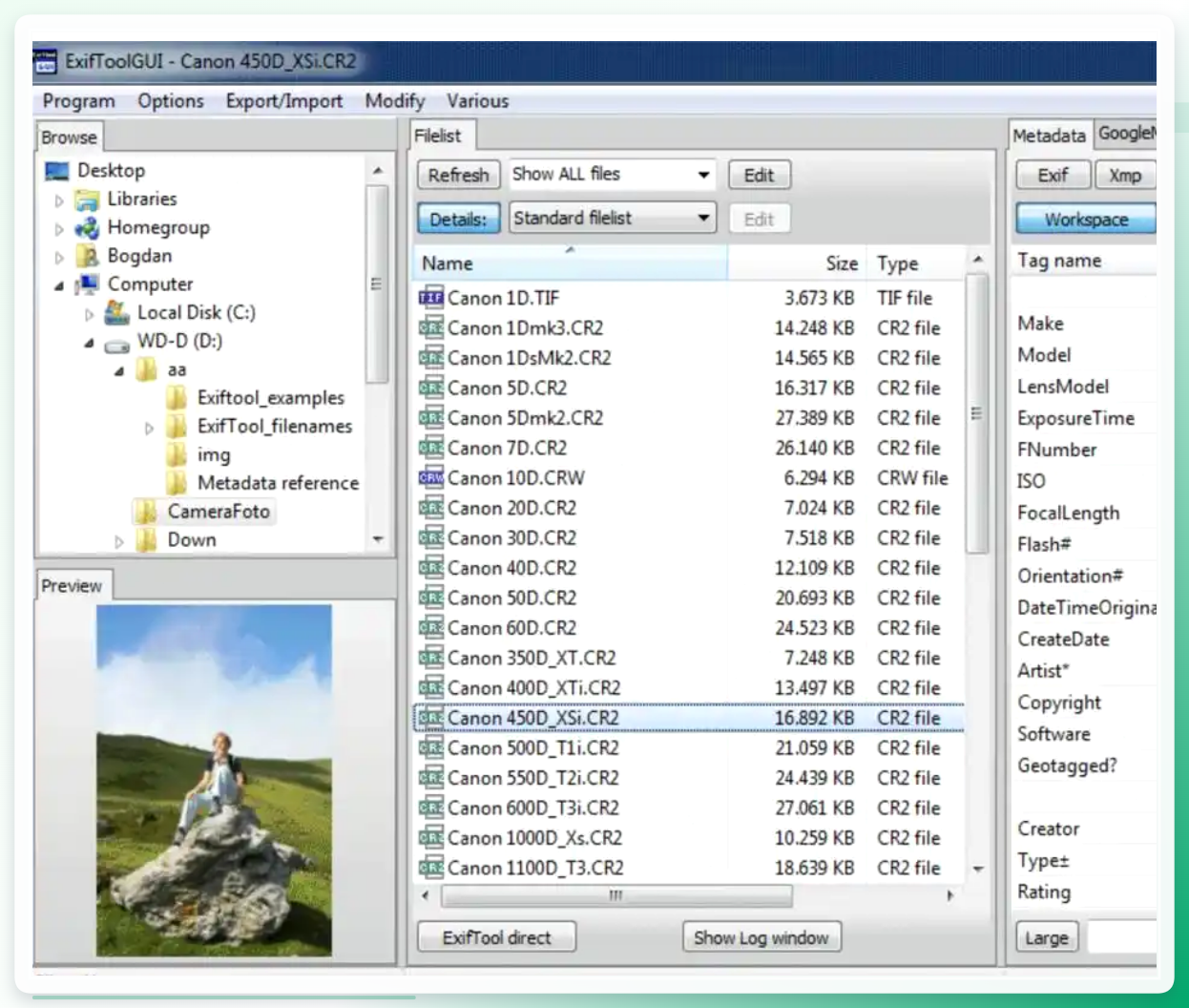Click the Bogdan user folder icon
This screenshot has width=1189, height=1008.
pyautogui.click(x=87, y=256)
